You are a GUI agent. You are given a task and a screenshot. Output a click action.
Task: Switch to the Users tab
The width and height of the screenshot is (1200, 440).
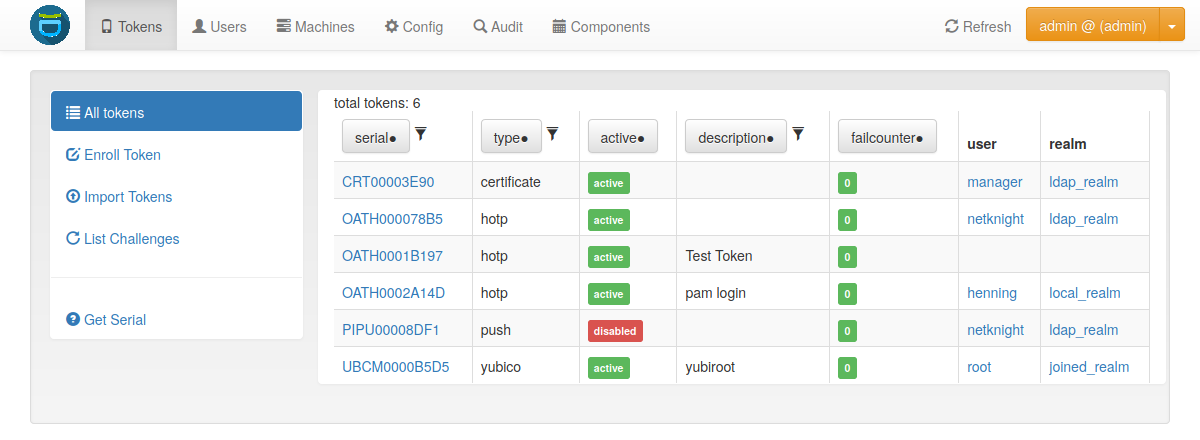pos(219,27)
